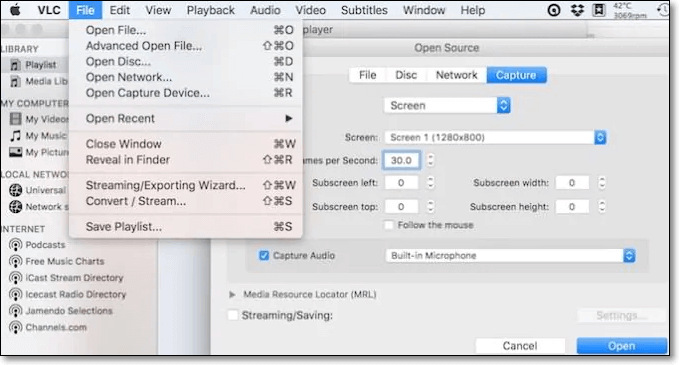
Task: Select Universal Plug'n'Play globe icon
Action: point(16,190)
